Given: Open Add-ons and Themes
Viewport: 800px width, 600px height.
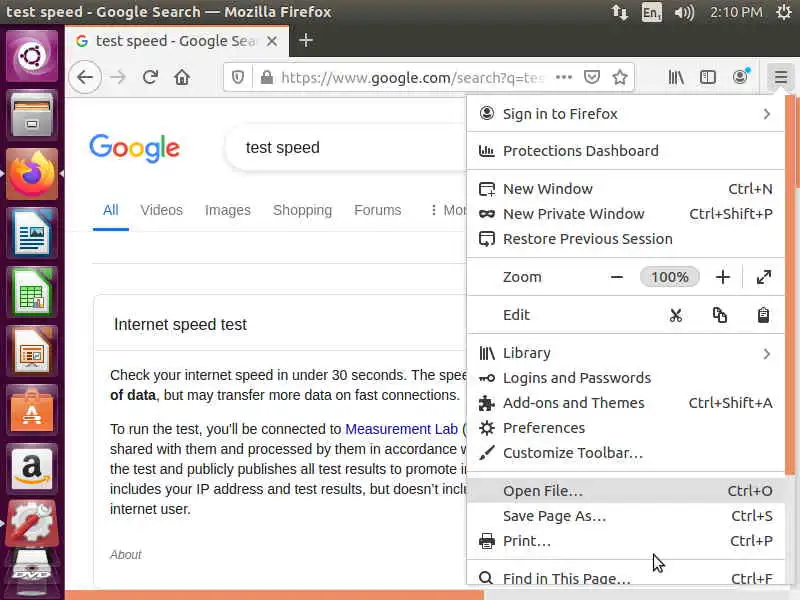Looking at the screenshot, I should tap(626, 403).
